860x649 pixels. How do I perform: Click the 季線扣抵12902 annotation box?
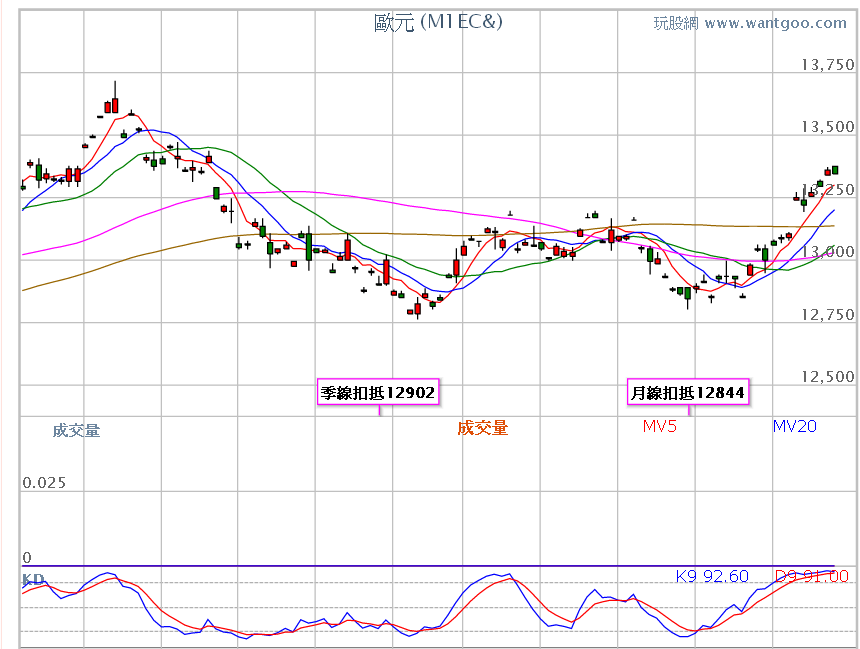[378, 392]
